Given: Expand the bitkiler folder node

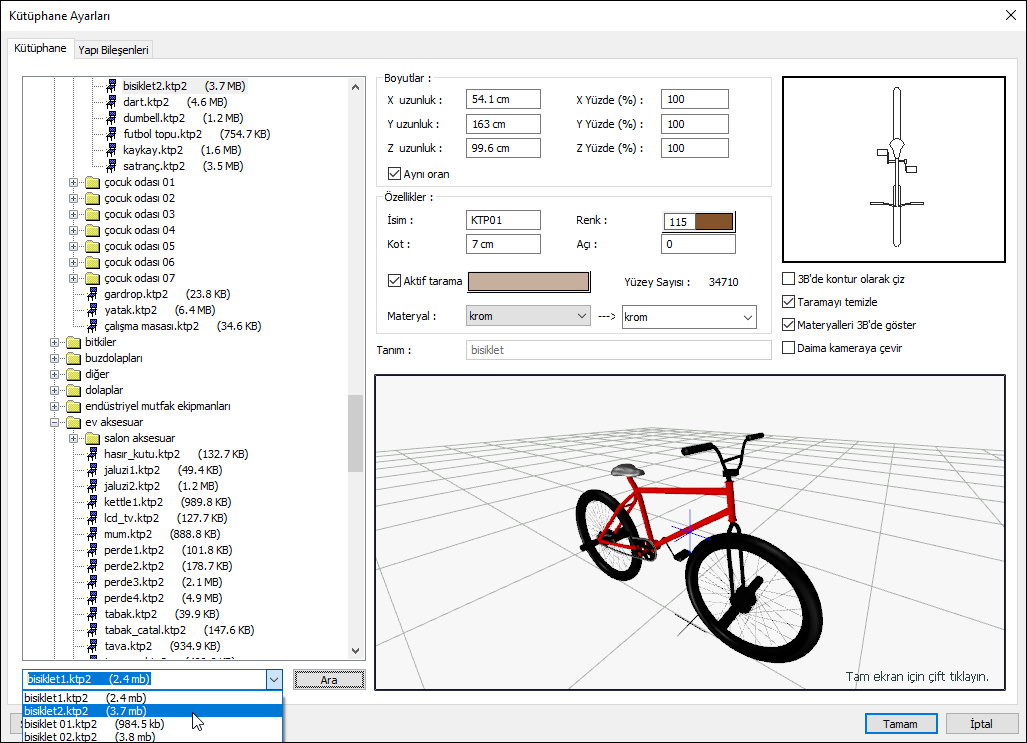Looking at the screenshot, I should 54,342.
